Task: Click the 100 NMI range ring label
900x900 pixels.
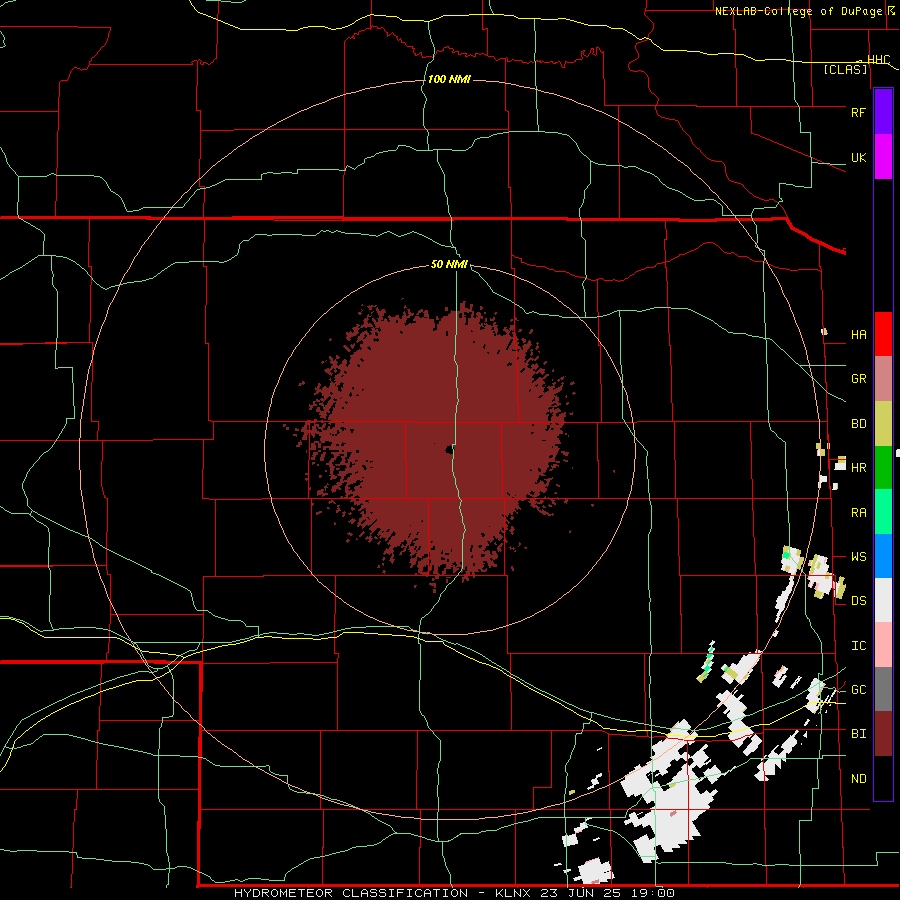Action: coord(449,79)
